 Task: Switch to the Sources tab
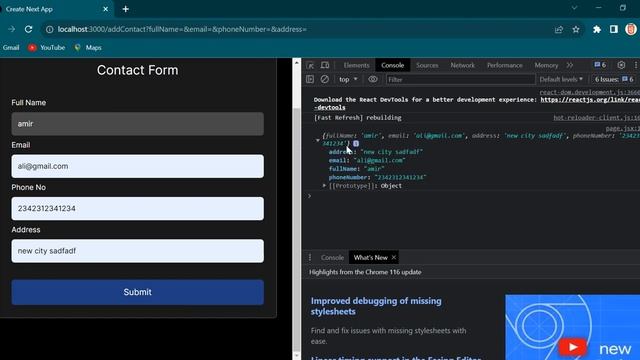click(x=427, y=65)
